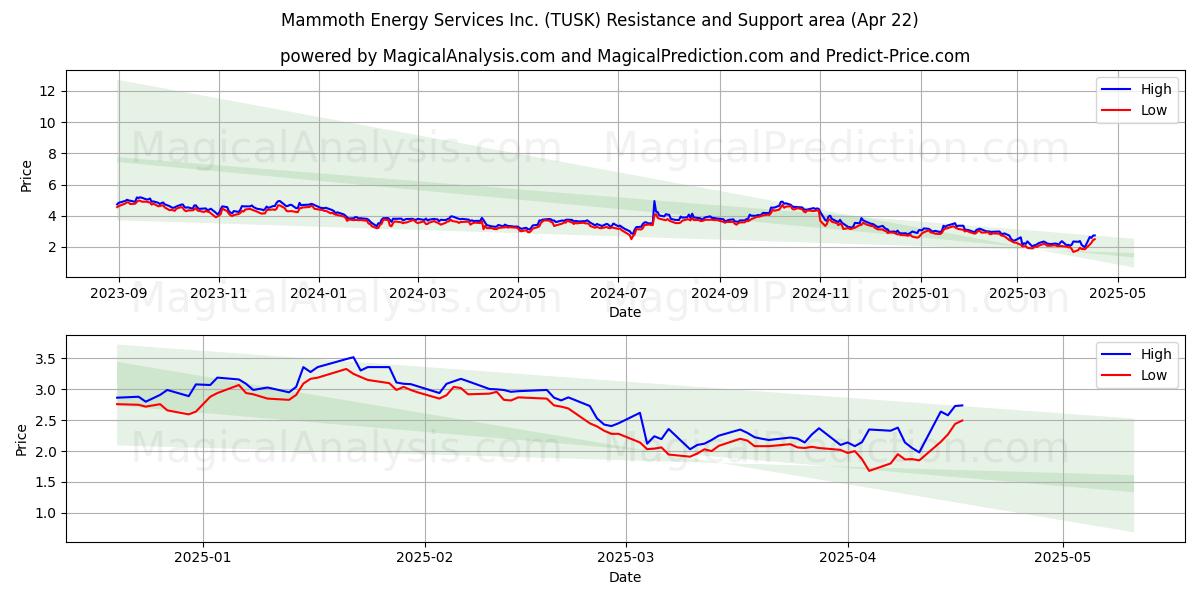Click the '2023-09' top x-axis label

click(x=119, y=294)
